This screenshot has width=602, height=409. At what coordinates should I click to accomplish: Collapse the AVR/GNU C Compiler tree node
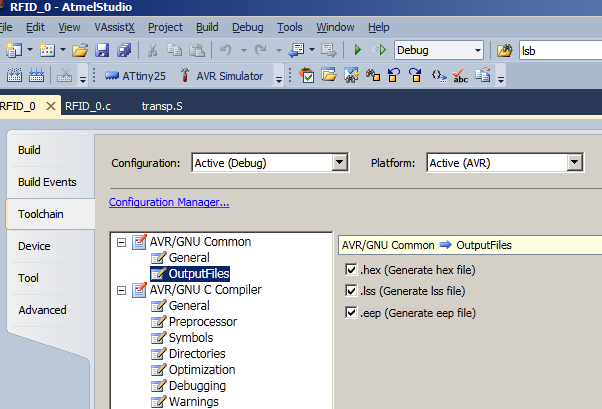pyautogui.click(x=121, y=290)
